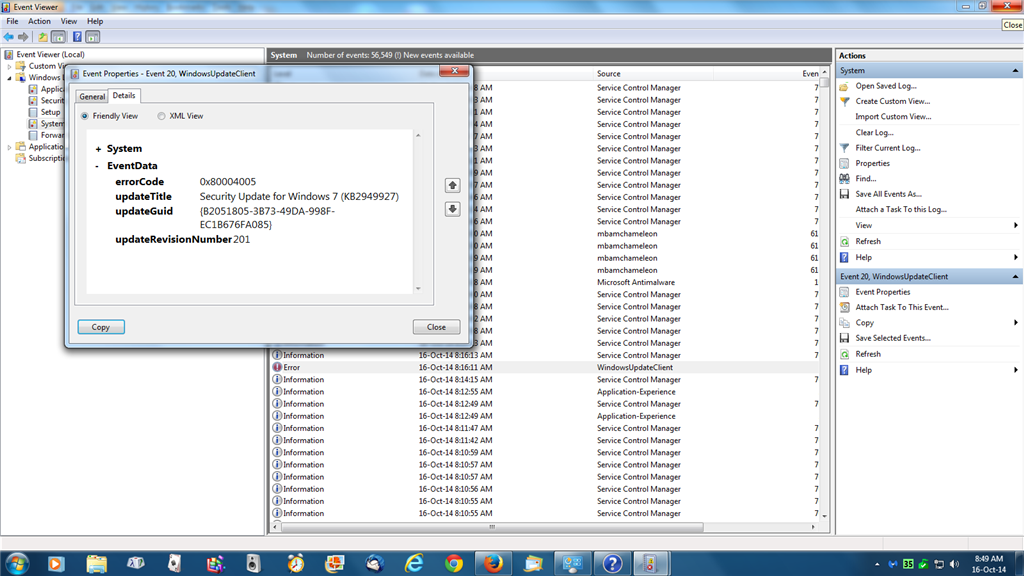The height and width of the screenshot is (576, 1024).
Task: Click the red Error icon in event list
Action: coord(277,367)
